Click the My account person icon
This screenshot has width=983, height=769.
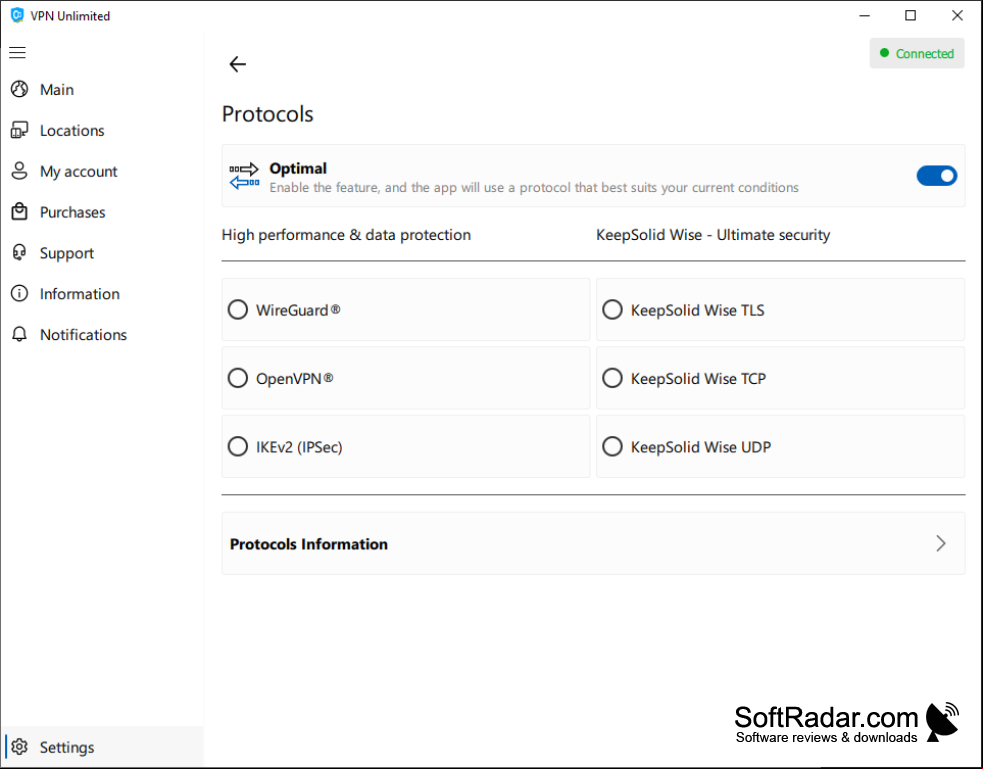[19, 171]
